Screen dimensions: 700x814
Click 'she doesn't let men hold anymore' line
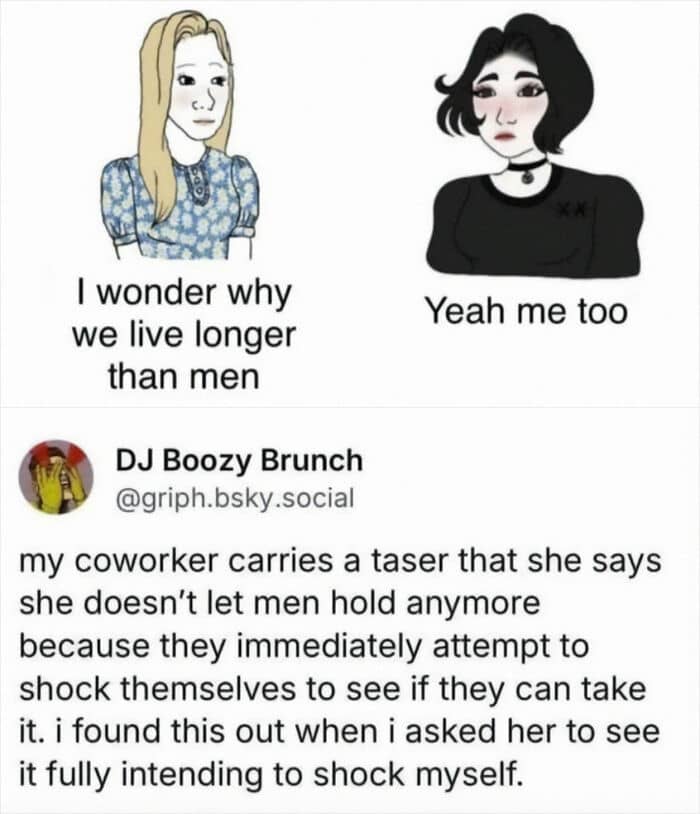(280, 604)
